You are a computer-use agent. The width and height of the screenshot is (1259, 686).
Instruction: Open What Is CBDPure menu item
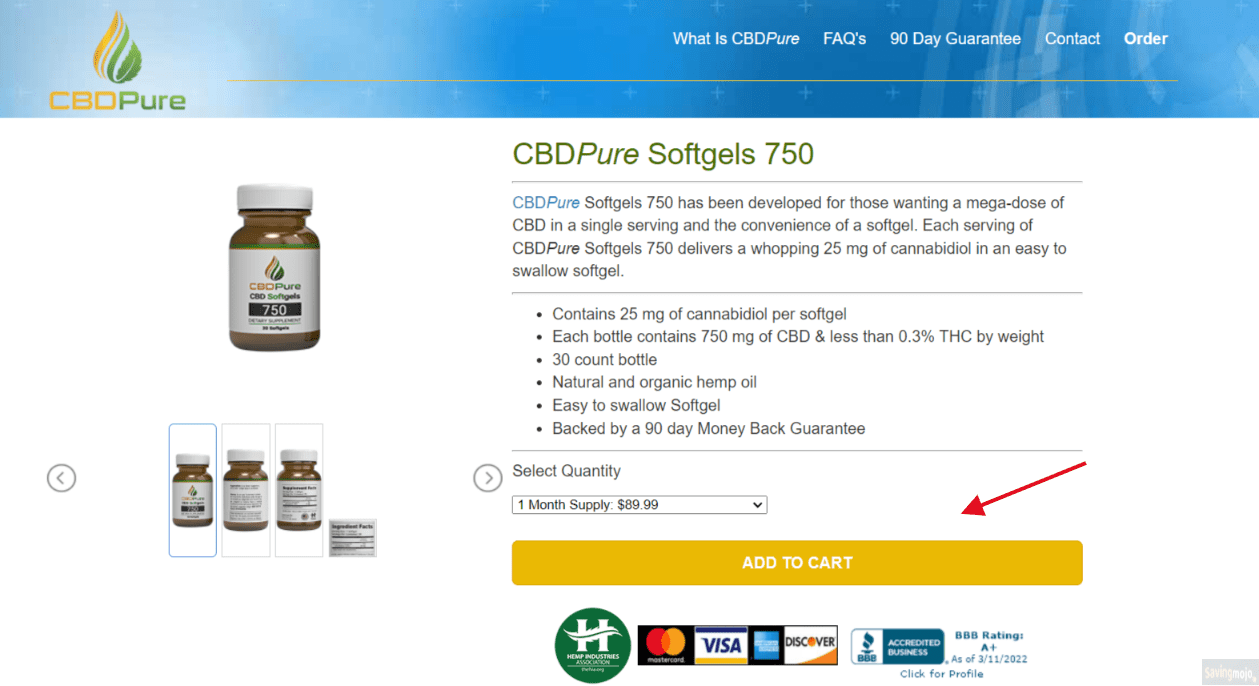[x=736, y=39]
